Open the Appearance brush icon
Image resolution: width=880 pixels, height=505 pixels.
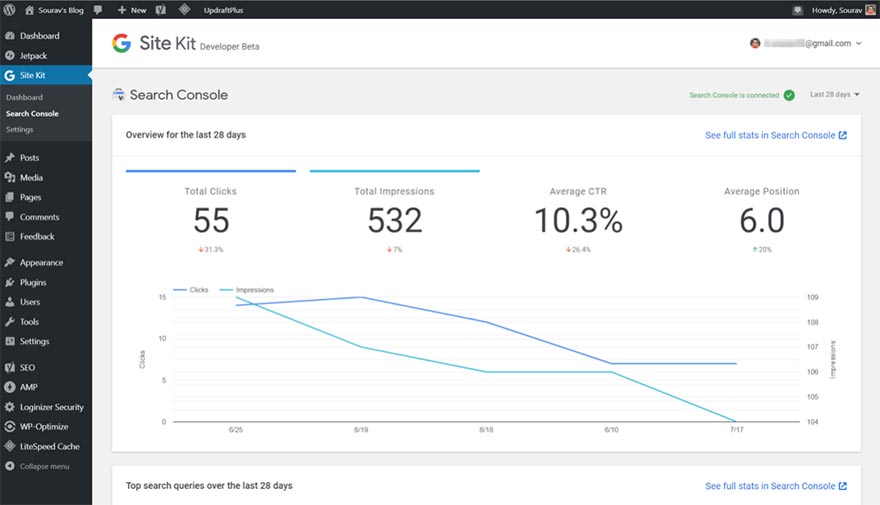pyautogui.click(x=10, y=262)
